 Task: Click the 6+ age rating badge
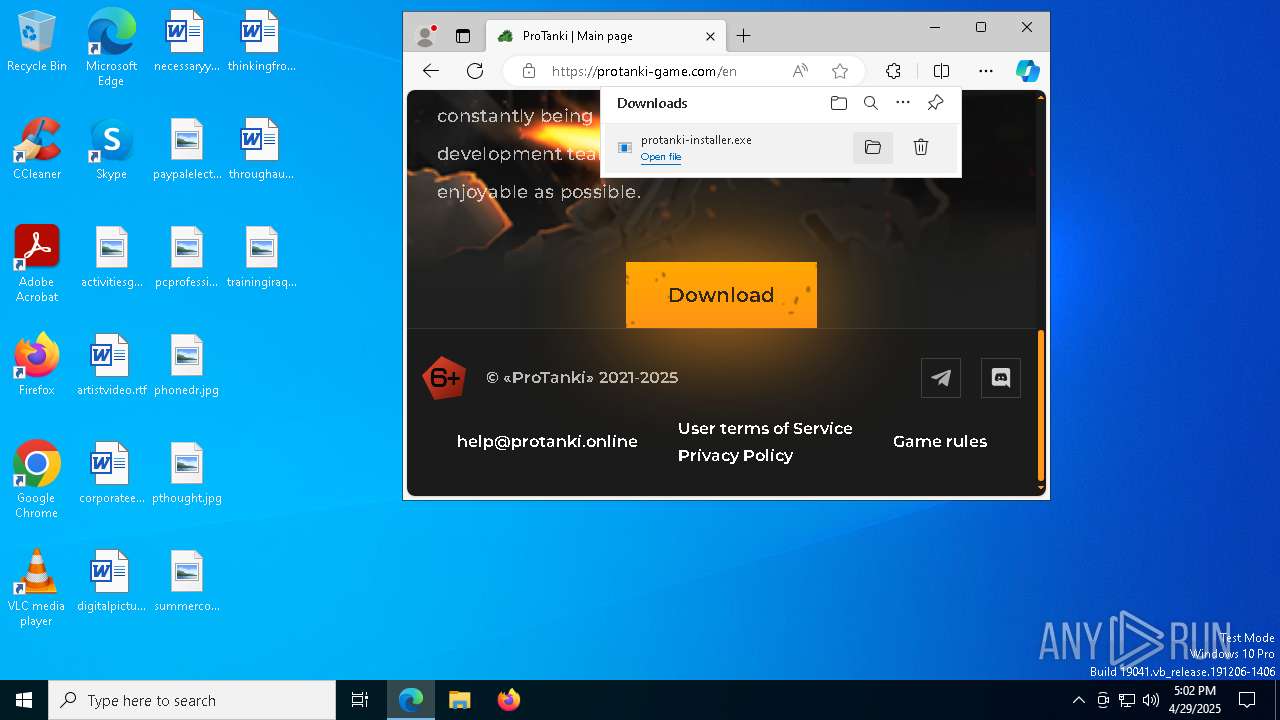point(444,378)
